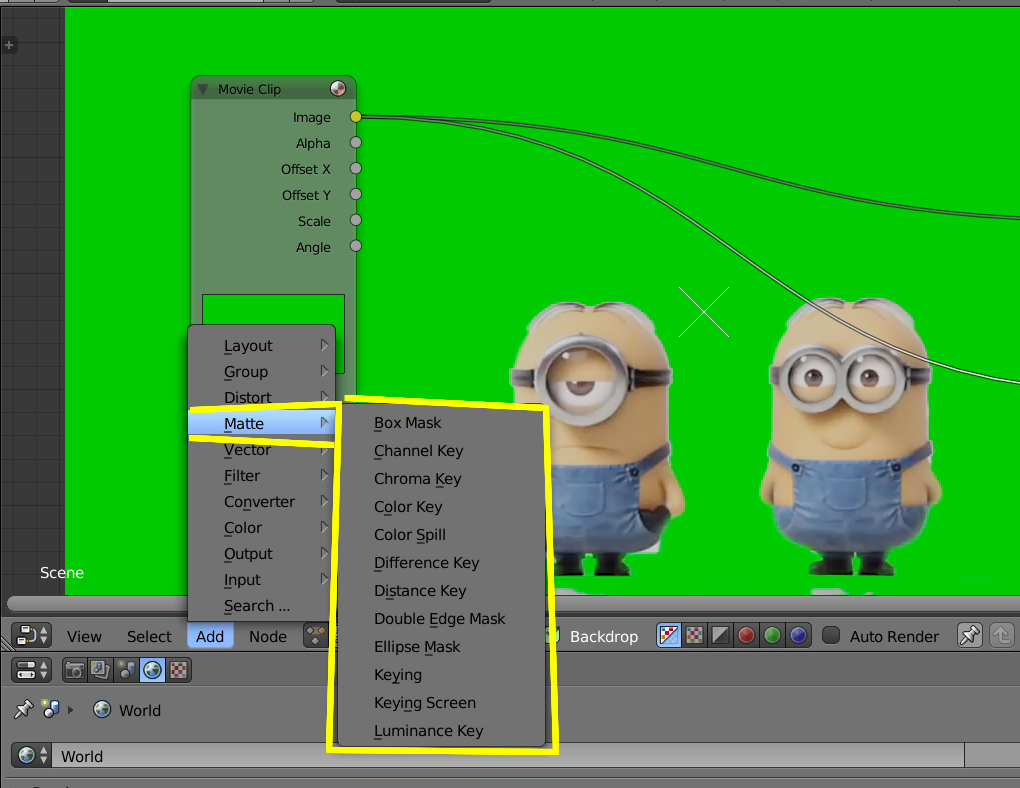Collapse the Movie Clip node triangle

[203, 89]
